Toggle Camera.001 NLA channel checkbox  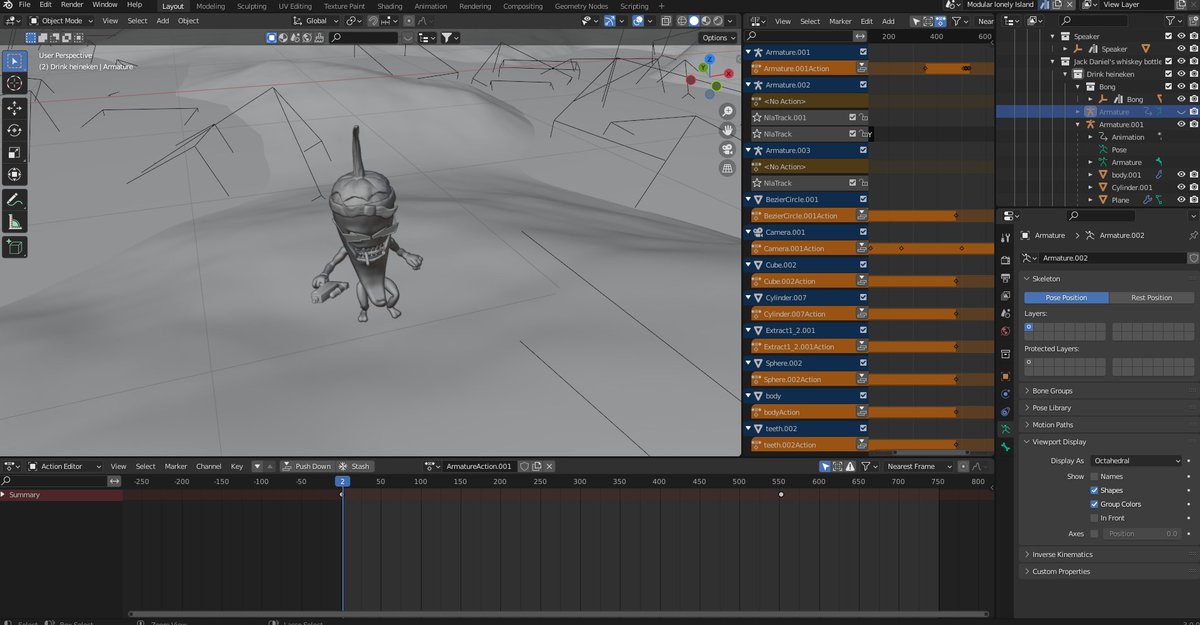pos(863,232)
